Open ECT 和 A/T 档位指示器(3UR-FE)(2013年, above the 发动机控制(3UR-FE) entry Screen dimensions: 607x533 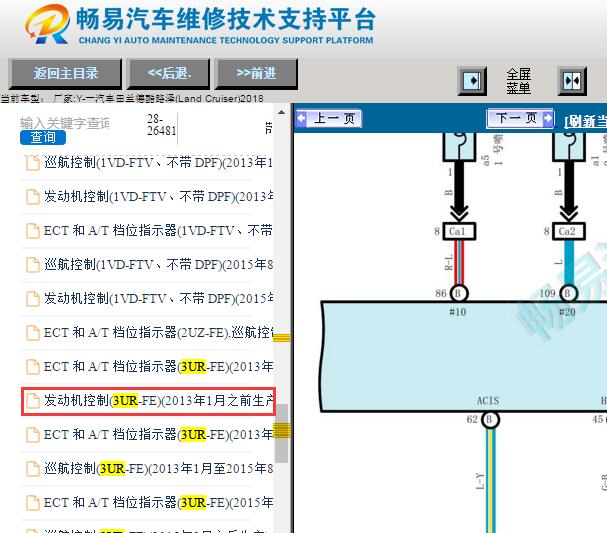pos(158,367)
